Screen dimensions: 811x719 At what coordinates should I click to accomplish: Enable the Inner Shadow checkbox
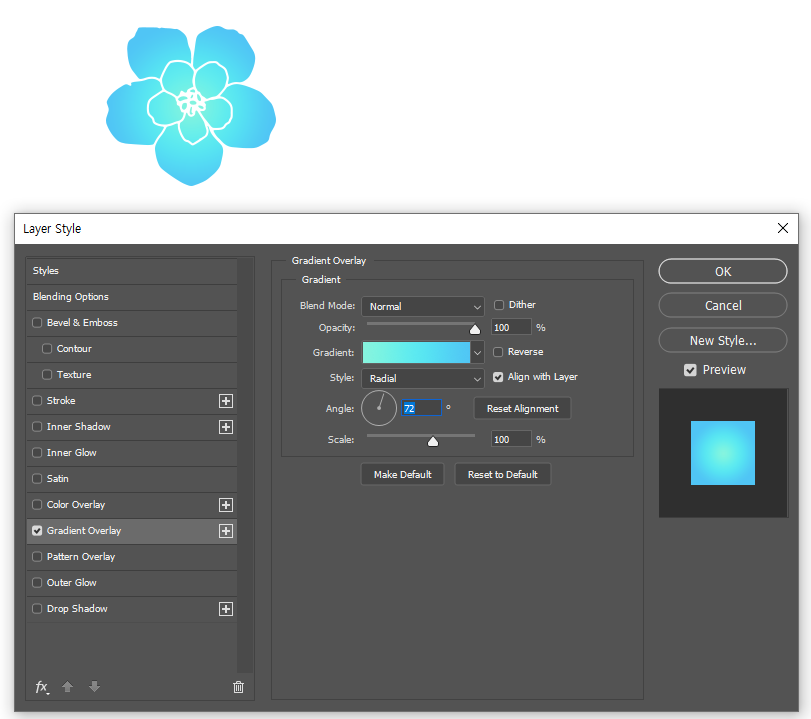[37, 427]
